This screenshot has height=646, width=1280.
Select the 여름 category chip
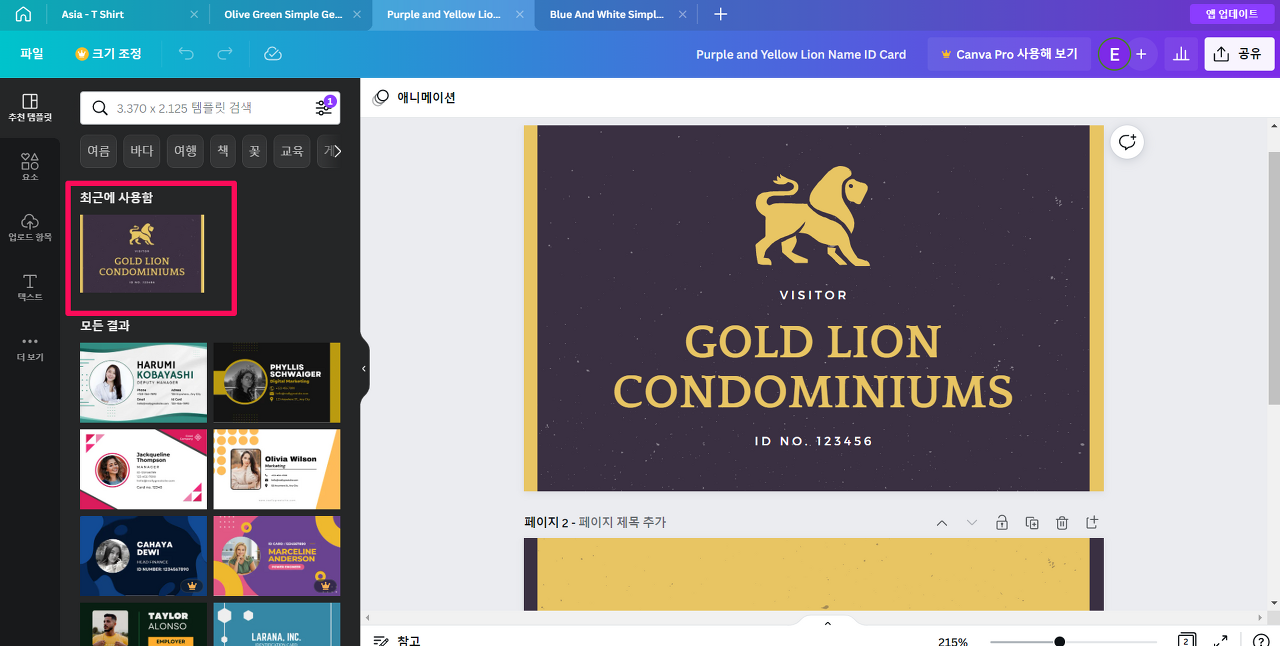tap(98, 151)
